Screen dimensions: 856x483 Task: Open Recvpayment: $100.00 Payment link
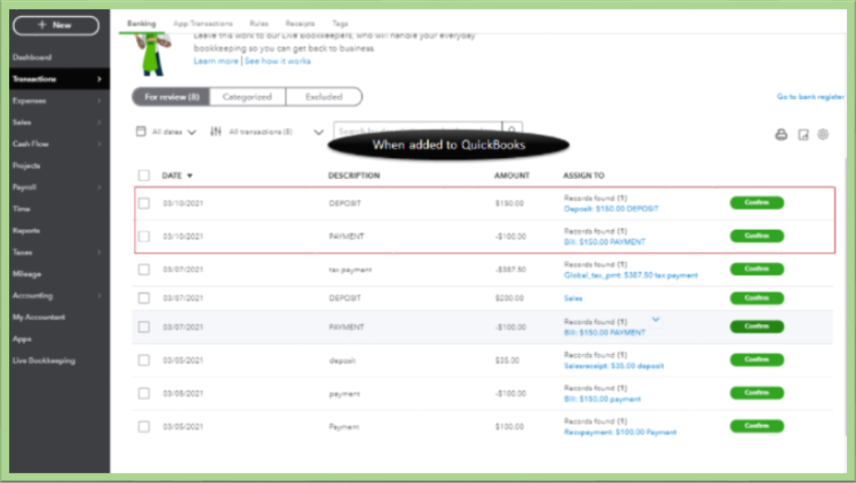click(x=620, y=432)
